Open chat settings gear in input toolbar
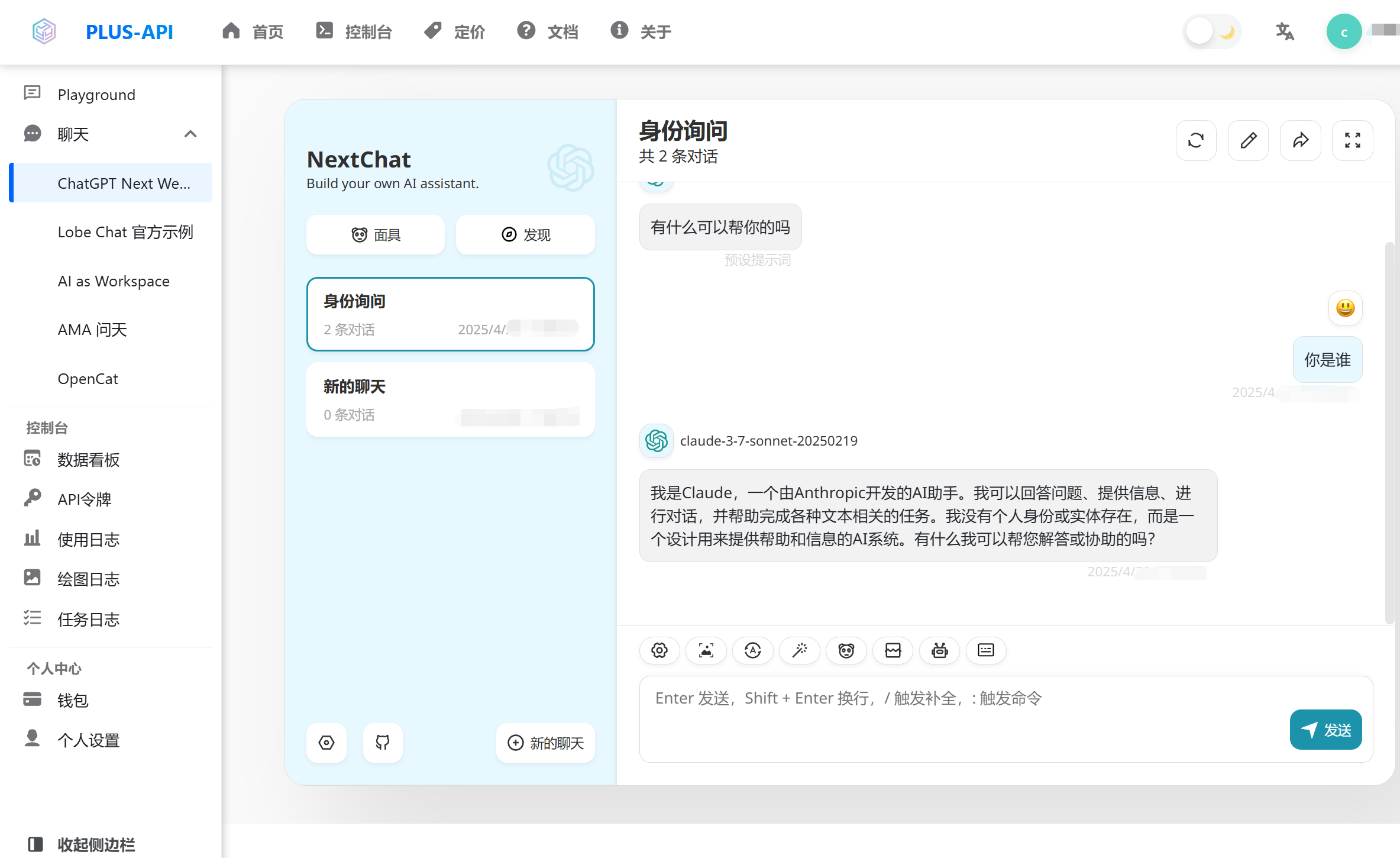This screenshot has height=858, width=1400. [x=659, y=650]
